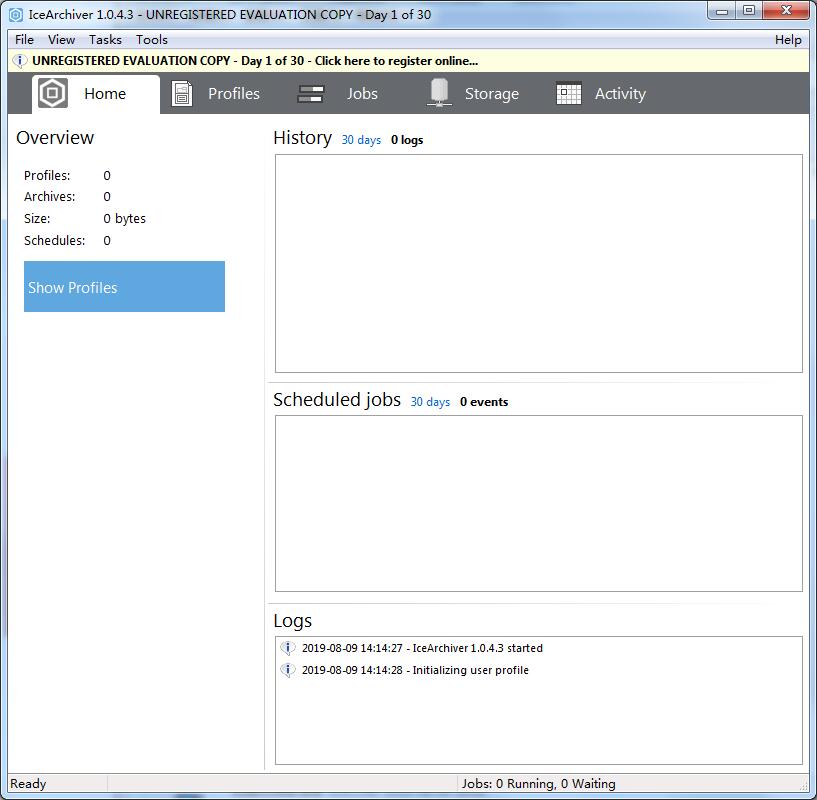Open the Tasks menu
Screen dimensions: 817x800
pos(105,40)
